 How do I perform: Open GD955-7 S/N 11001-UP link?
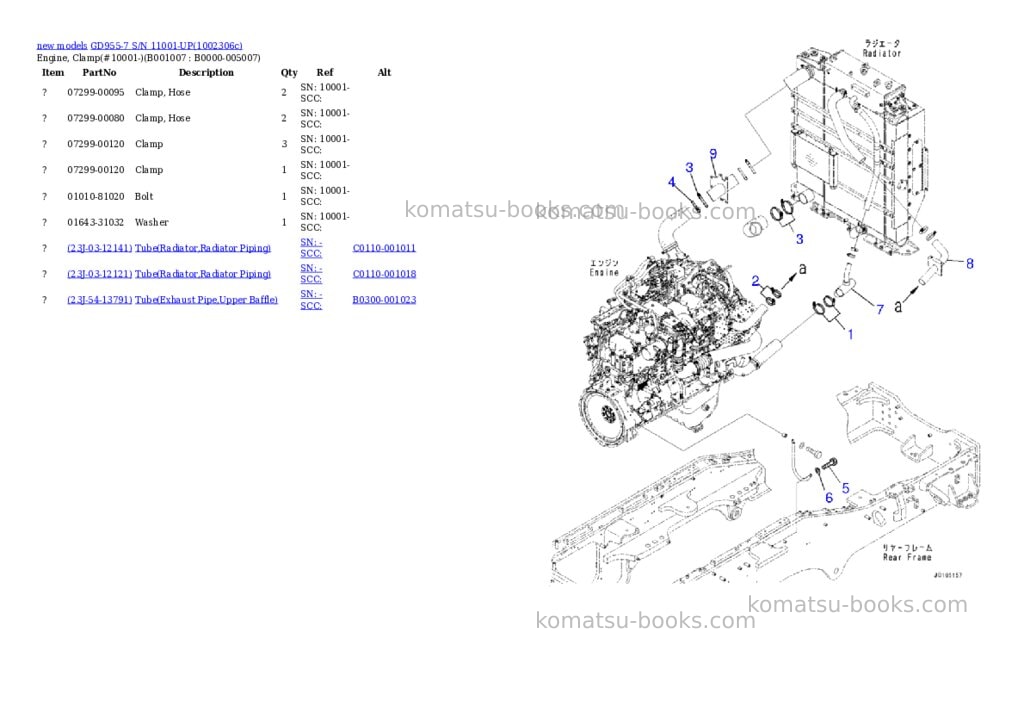tap(166, 46)
